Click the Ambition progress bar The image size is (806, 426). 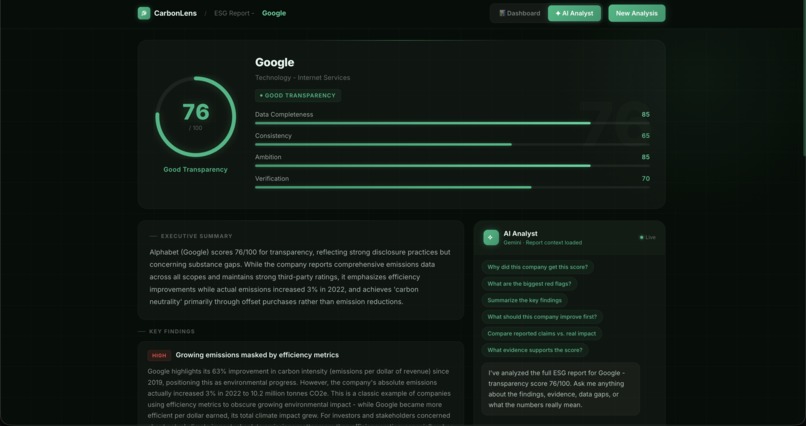coord(452,165)
